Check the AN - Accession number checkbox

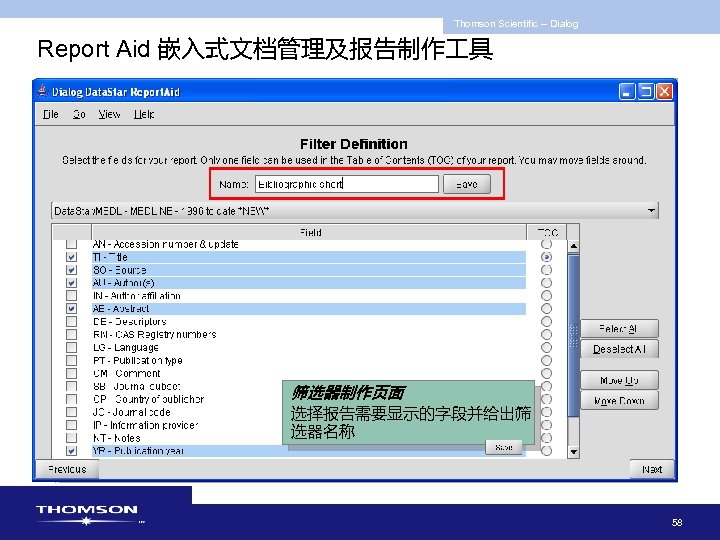point(71,244)
